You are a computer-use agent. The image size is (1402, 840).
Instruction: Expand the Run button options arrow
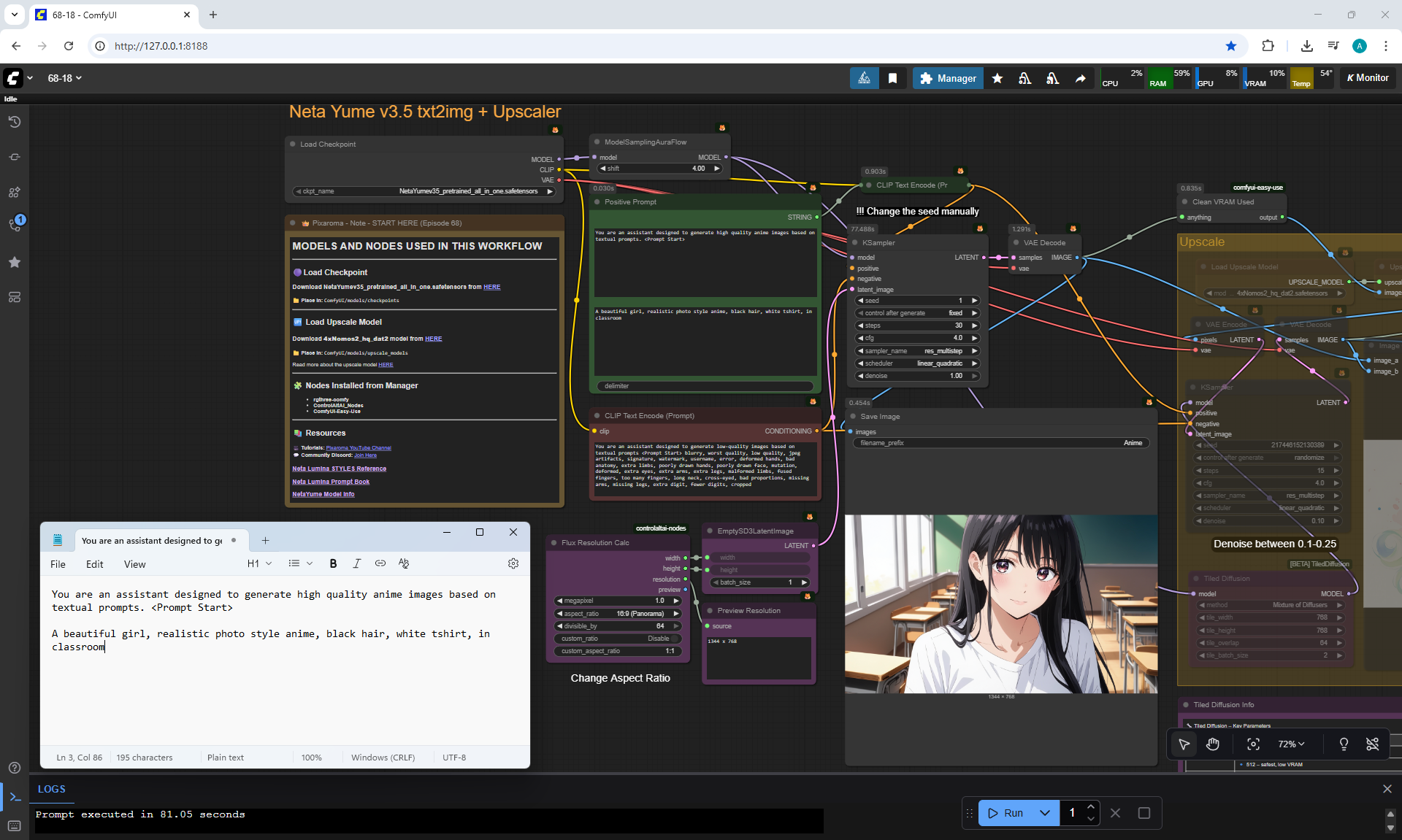1045,813
